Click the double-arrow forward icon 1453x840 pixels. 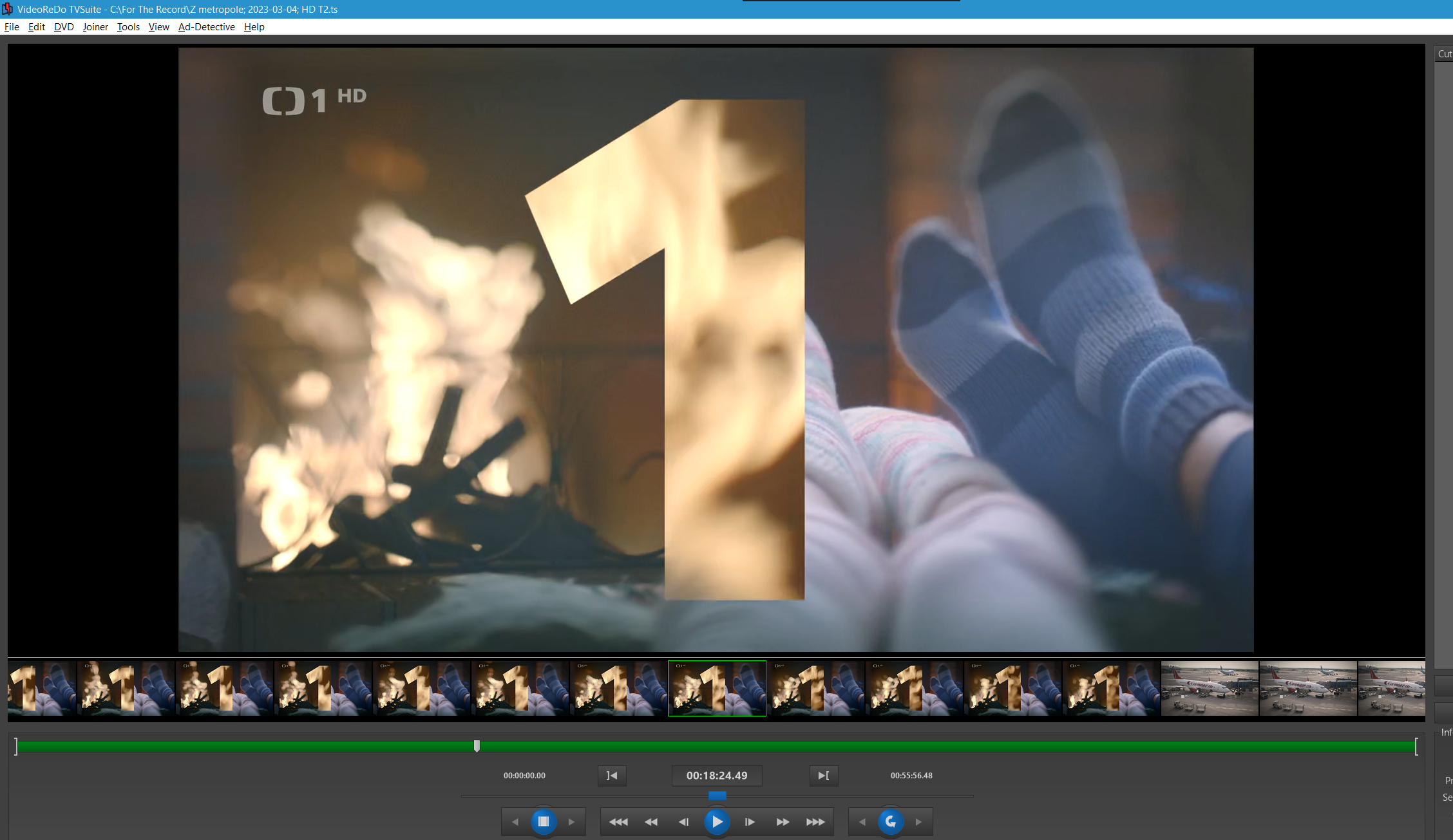tap(783, 822)
